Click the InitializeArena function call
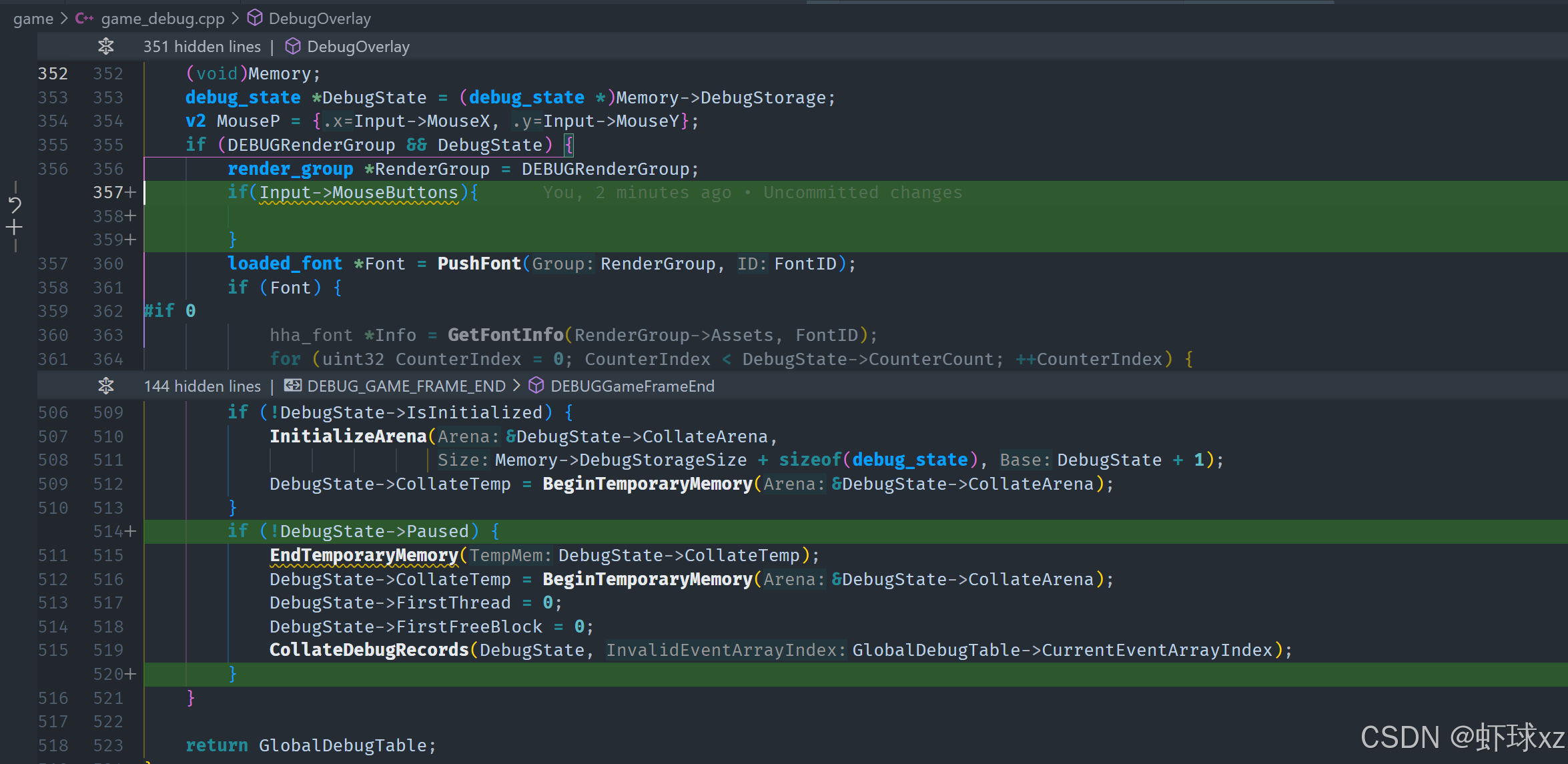This screenshot has height=764, width=1568. [x=348, y=437]
